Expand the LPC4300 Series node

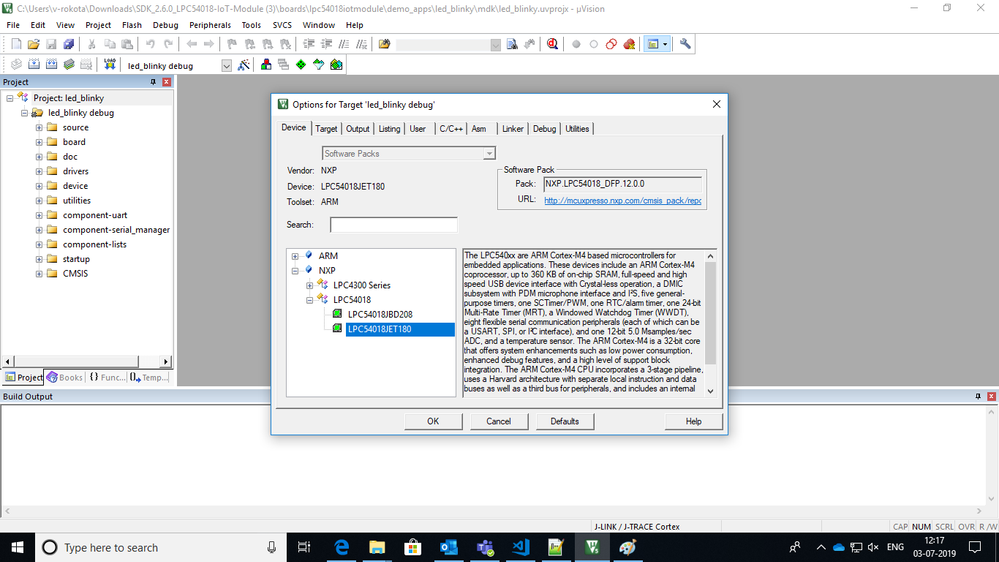click(310, 285)
